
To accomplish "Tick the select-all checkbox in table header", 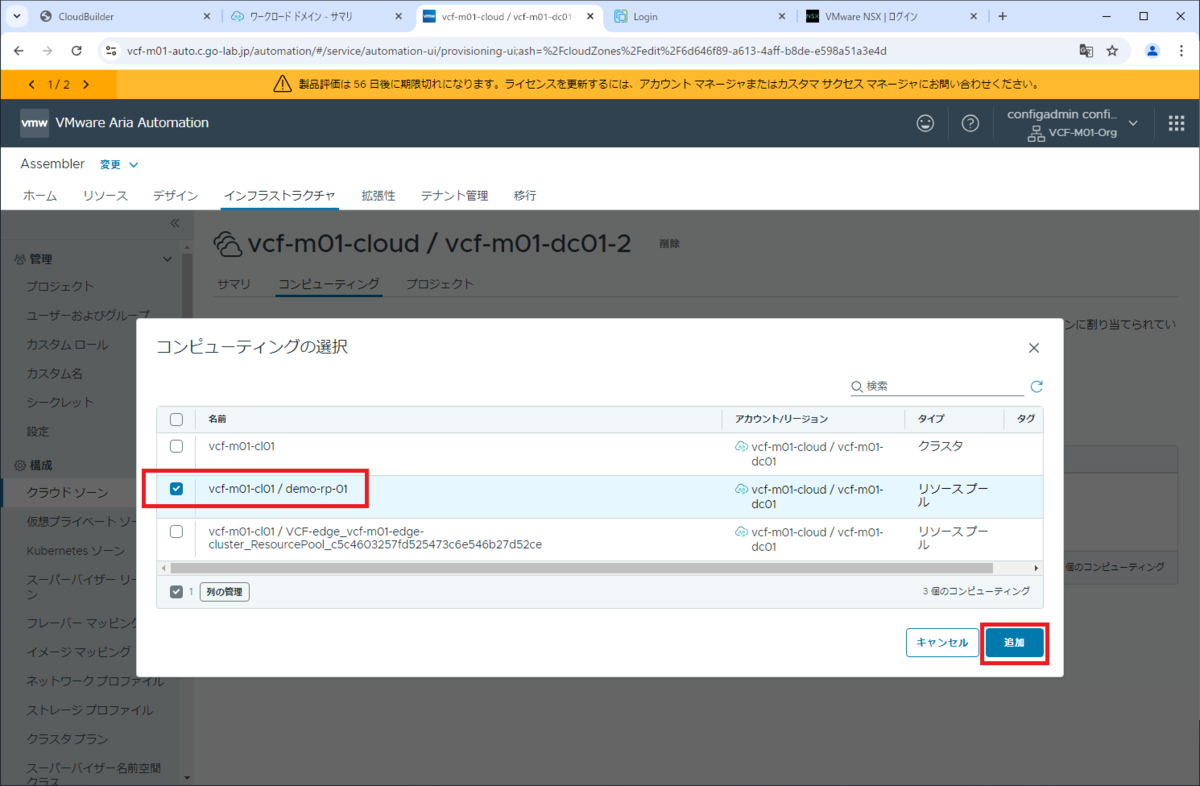I will (x=176, y=419).
